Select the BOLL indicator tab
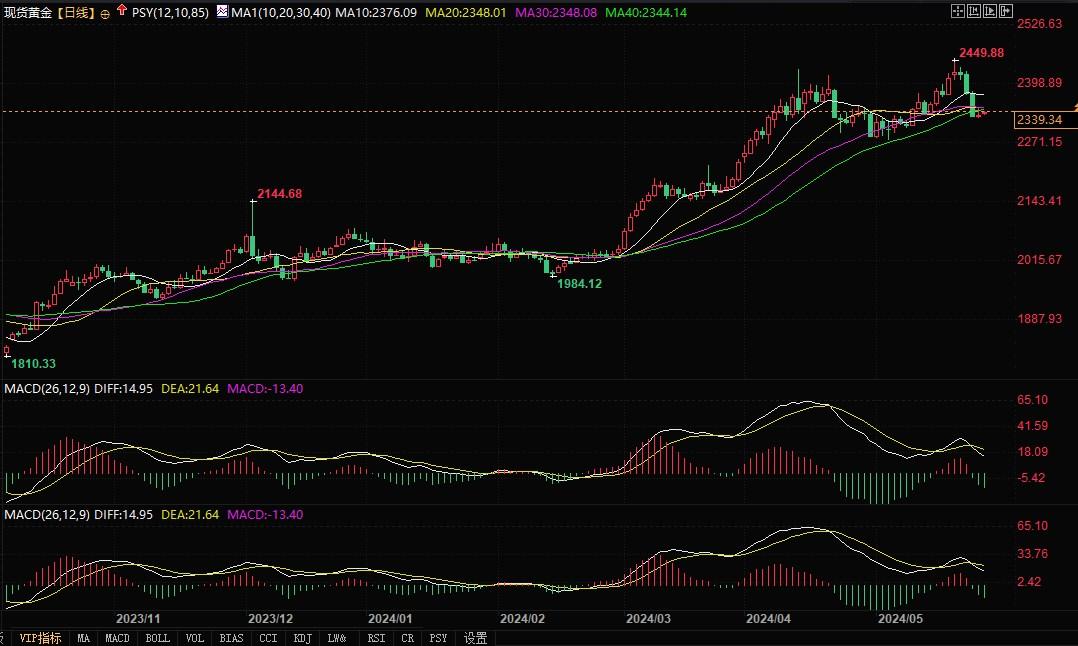Screen dimensions: 1078x646 [157, 638]
